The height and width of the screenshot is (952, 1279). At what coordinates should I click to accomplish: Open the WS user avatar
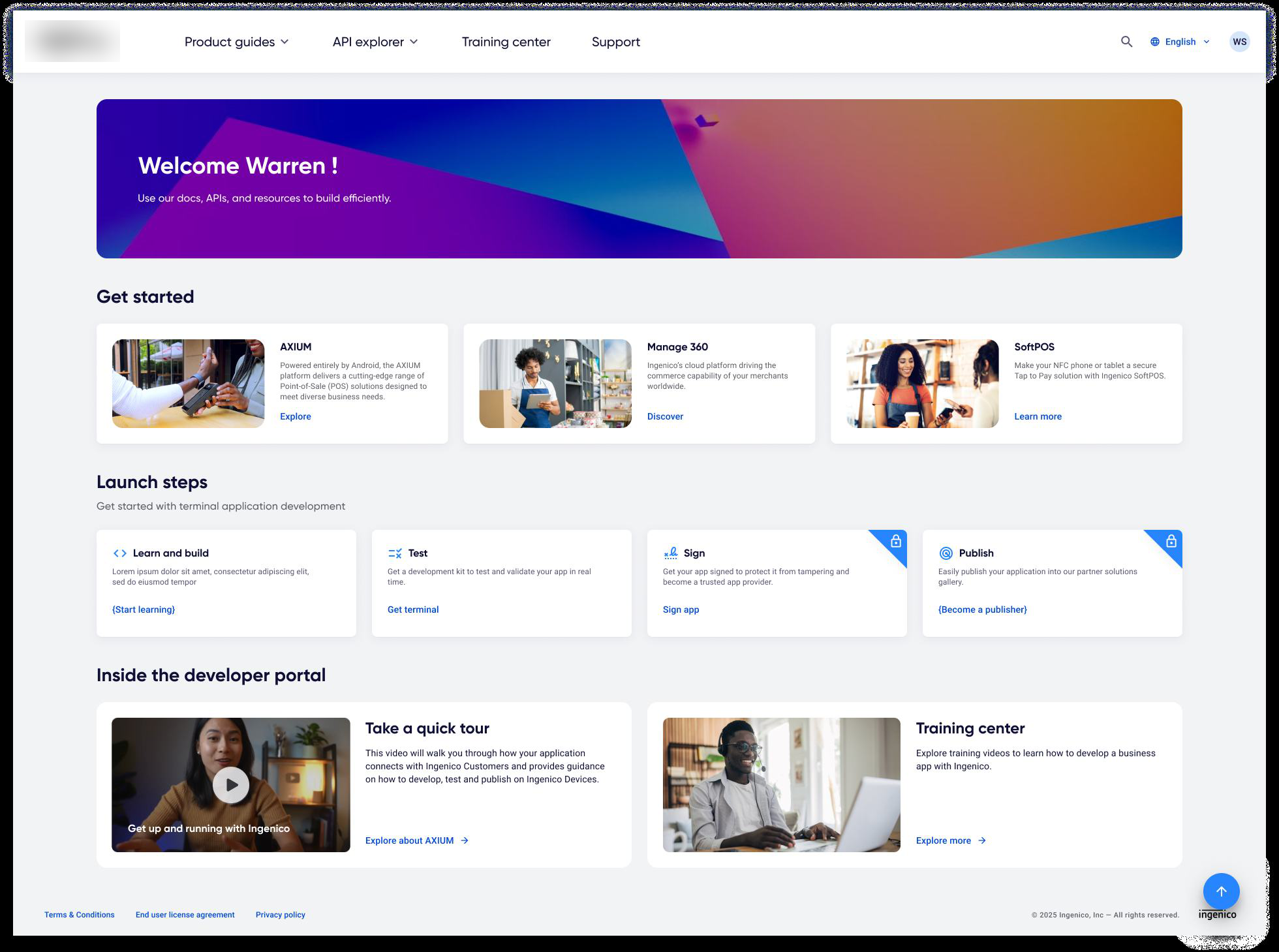[x=1239, y=42]
